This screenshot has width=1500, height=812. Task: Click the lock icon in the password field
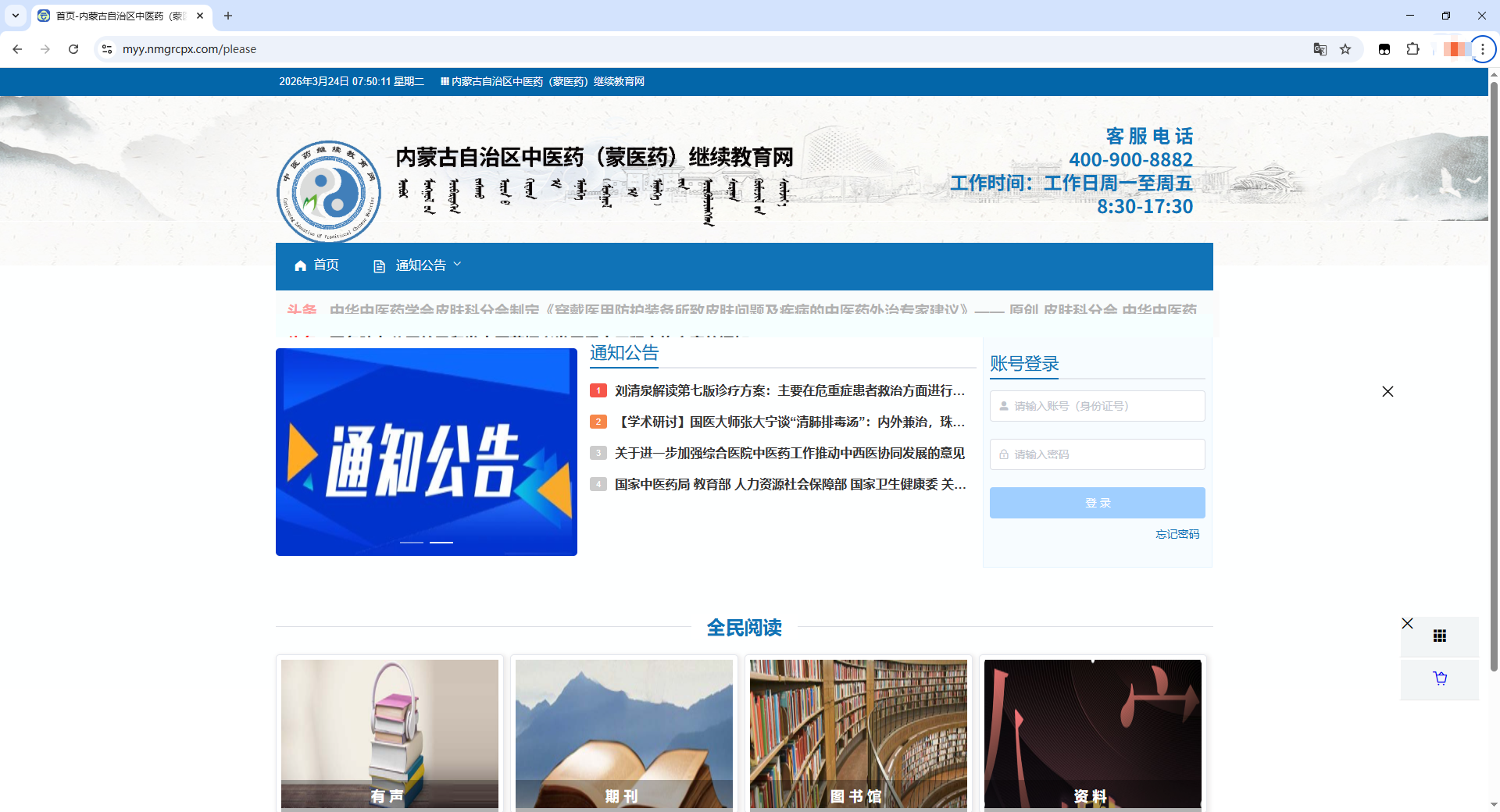coord(1004,454)
